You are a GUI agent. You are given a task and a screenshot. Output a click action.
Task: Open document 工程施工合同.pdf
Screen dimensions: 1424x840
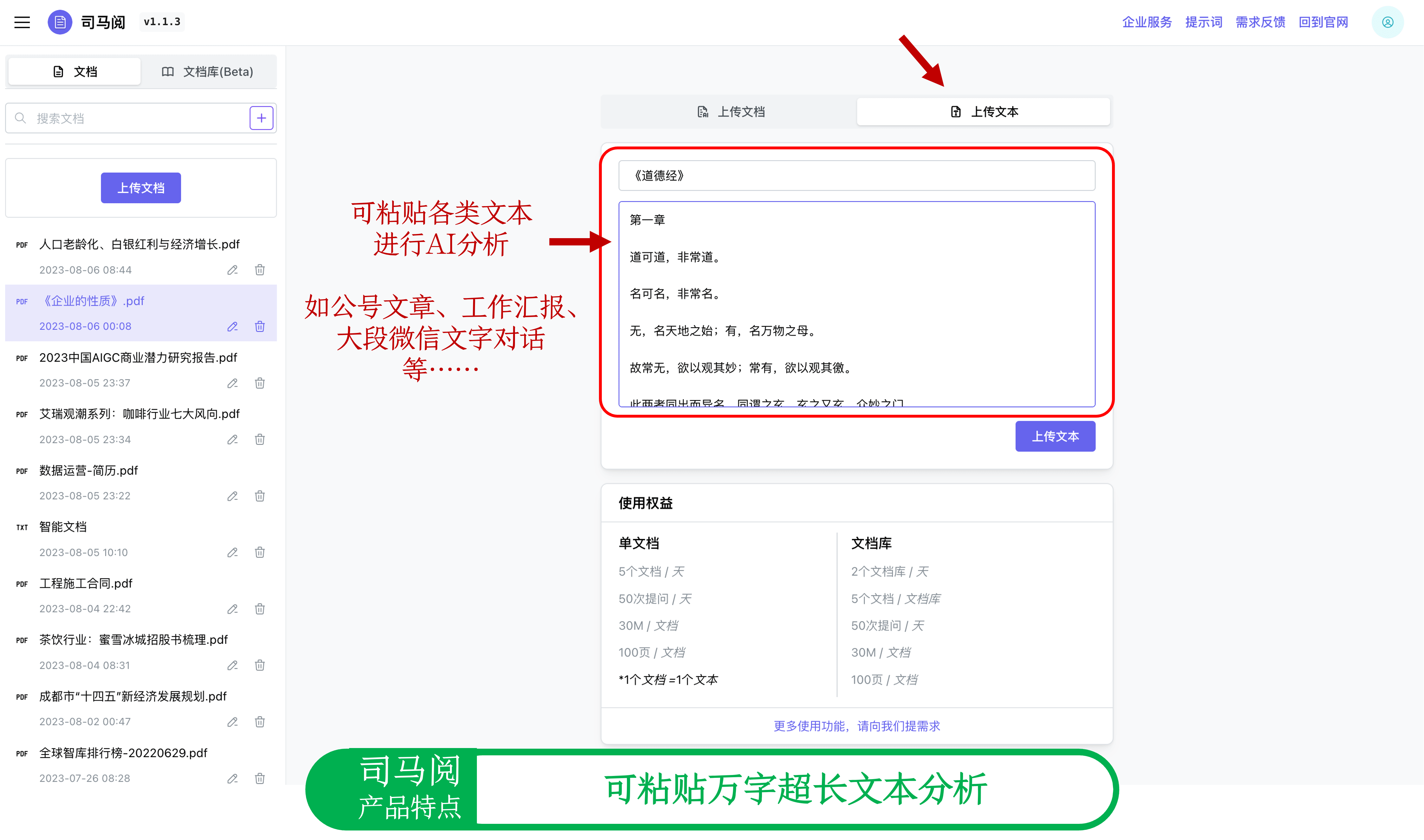tap(86, 583)
